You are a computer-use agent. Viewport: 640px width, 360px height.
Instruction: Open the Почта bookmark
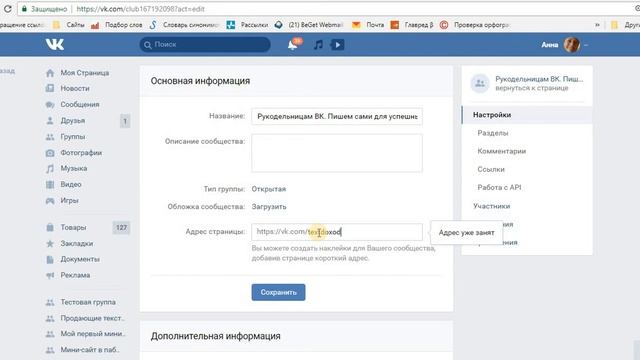[x=368, y=25]
